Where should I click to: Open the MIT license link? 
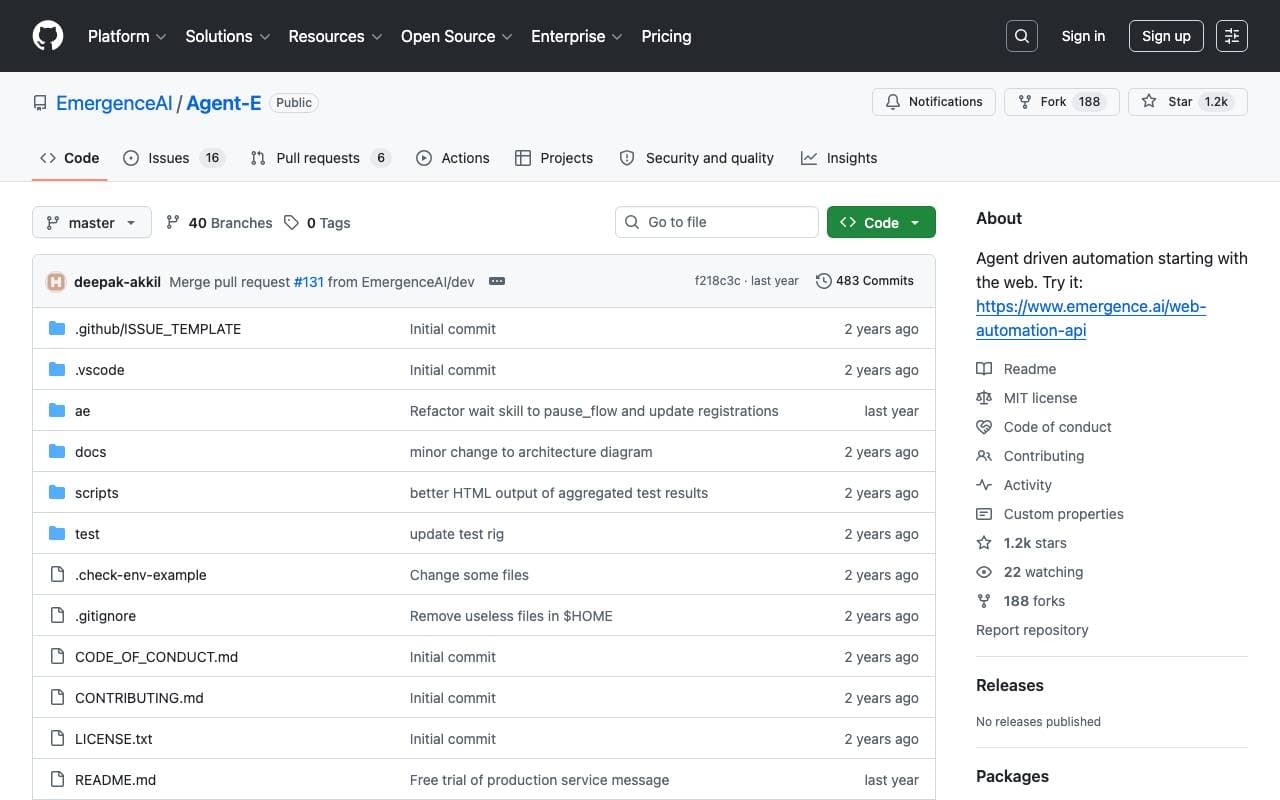pos(1040,398)
